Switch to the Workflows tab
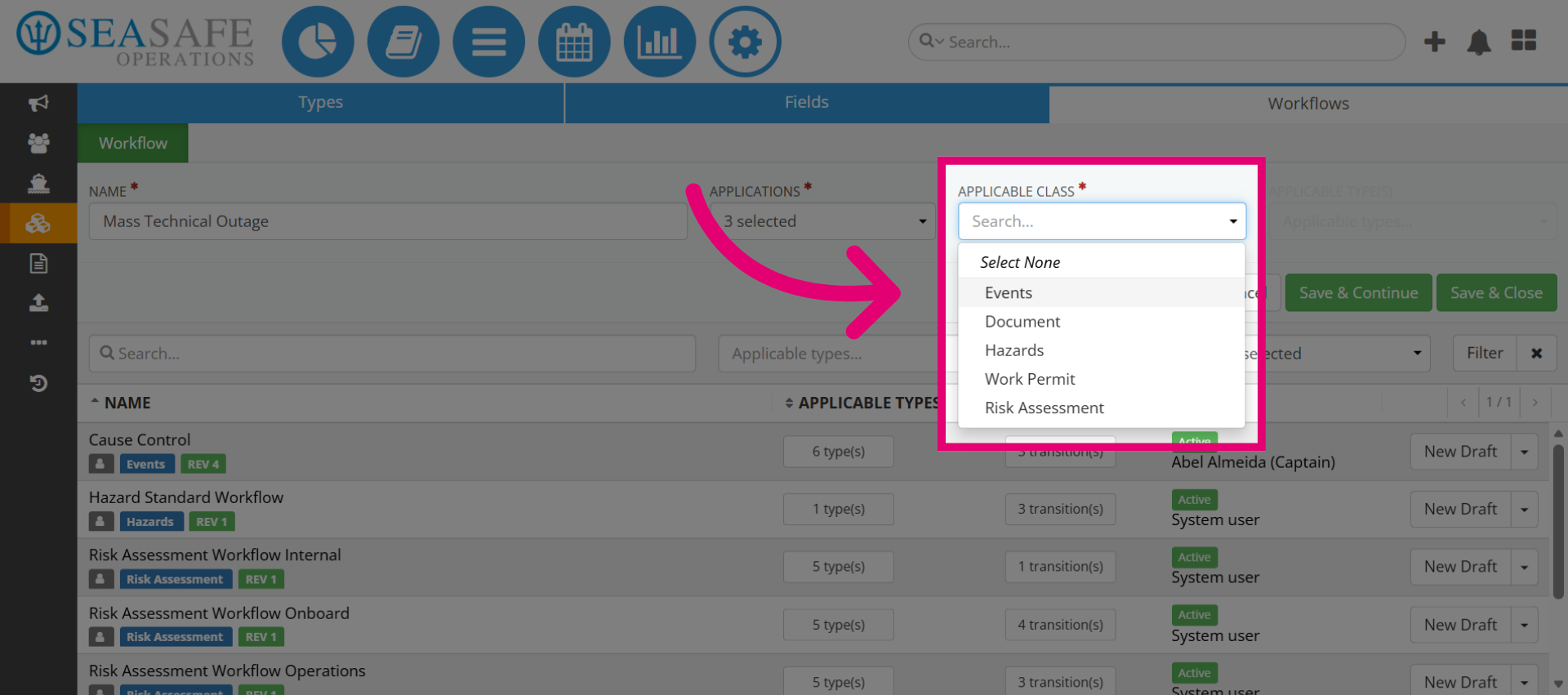 pyautogui.click(x=1308, y=104)
